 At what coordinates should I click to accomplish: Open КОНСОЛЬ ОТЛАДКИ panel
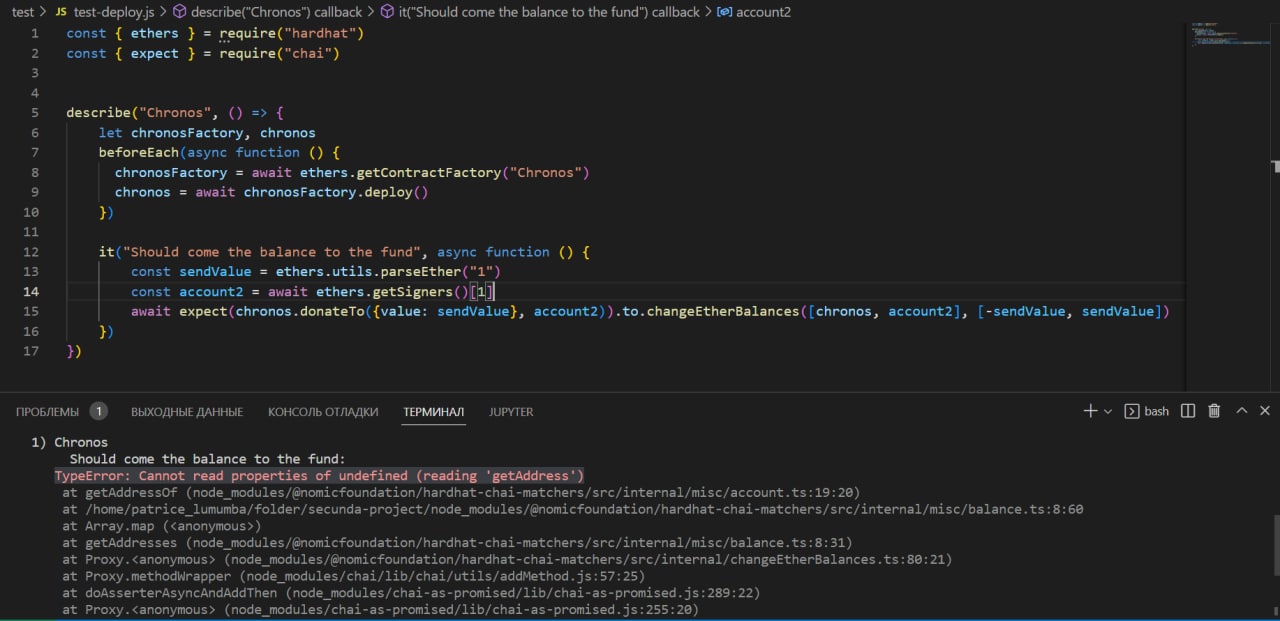click(322, 411)
